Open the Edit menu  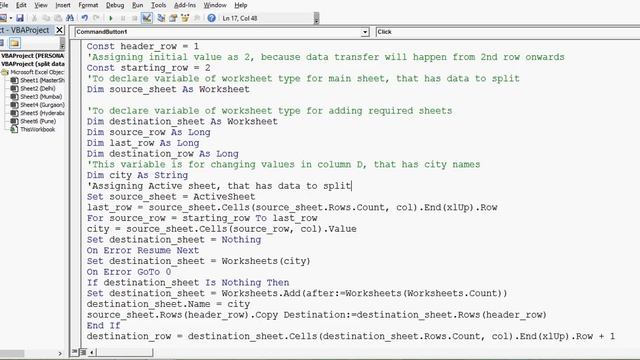pos(21,5)
